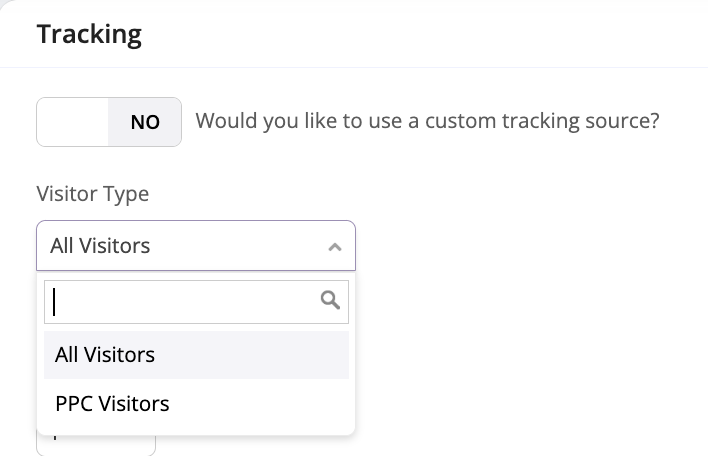The height and width of the screenshot is (456, 708).
Task: Click the custom tracking source question text
Action: [427, 122]
